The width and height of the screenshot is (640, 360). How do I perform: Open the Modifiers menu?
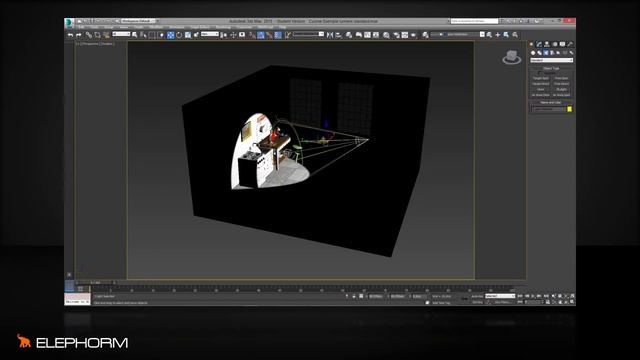156,27
